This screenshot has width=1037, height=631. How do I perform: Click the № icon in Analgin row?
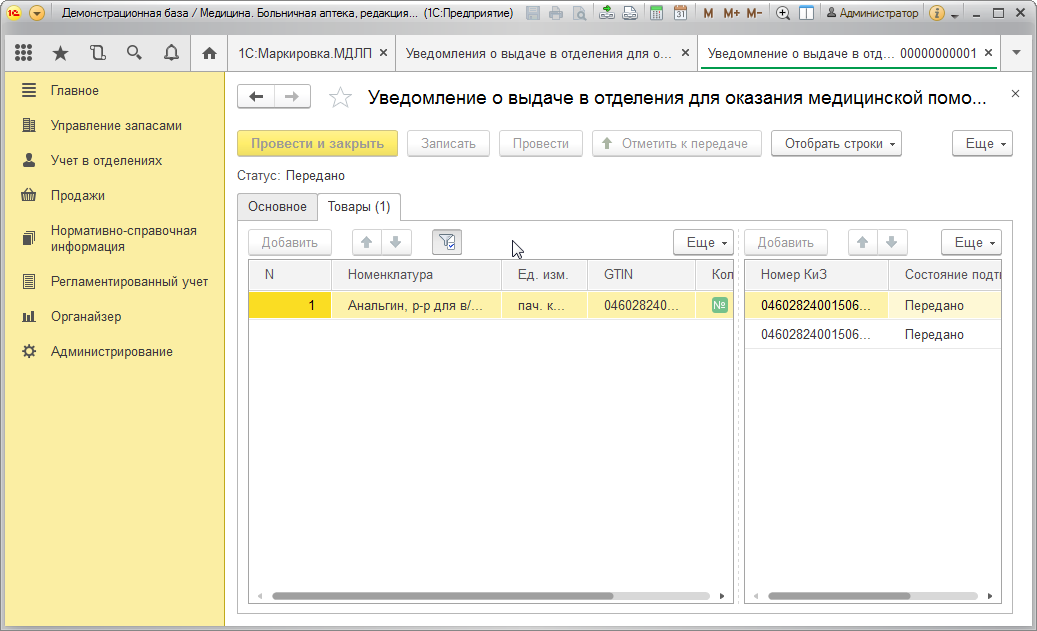pos(720,306)
